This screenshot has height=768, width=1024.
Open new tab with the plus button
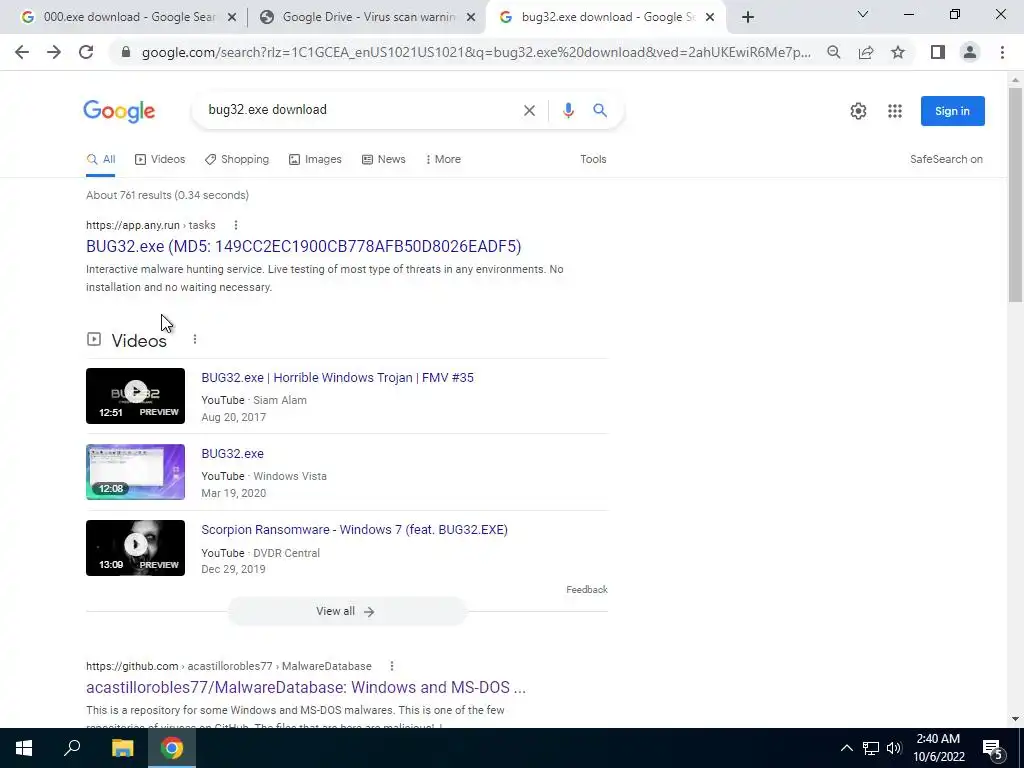748,17
